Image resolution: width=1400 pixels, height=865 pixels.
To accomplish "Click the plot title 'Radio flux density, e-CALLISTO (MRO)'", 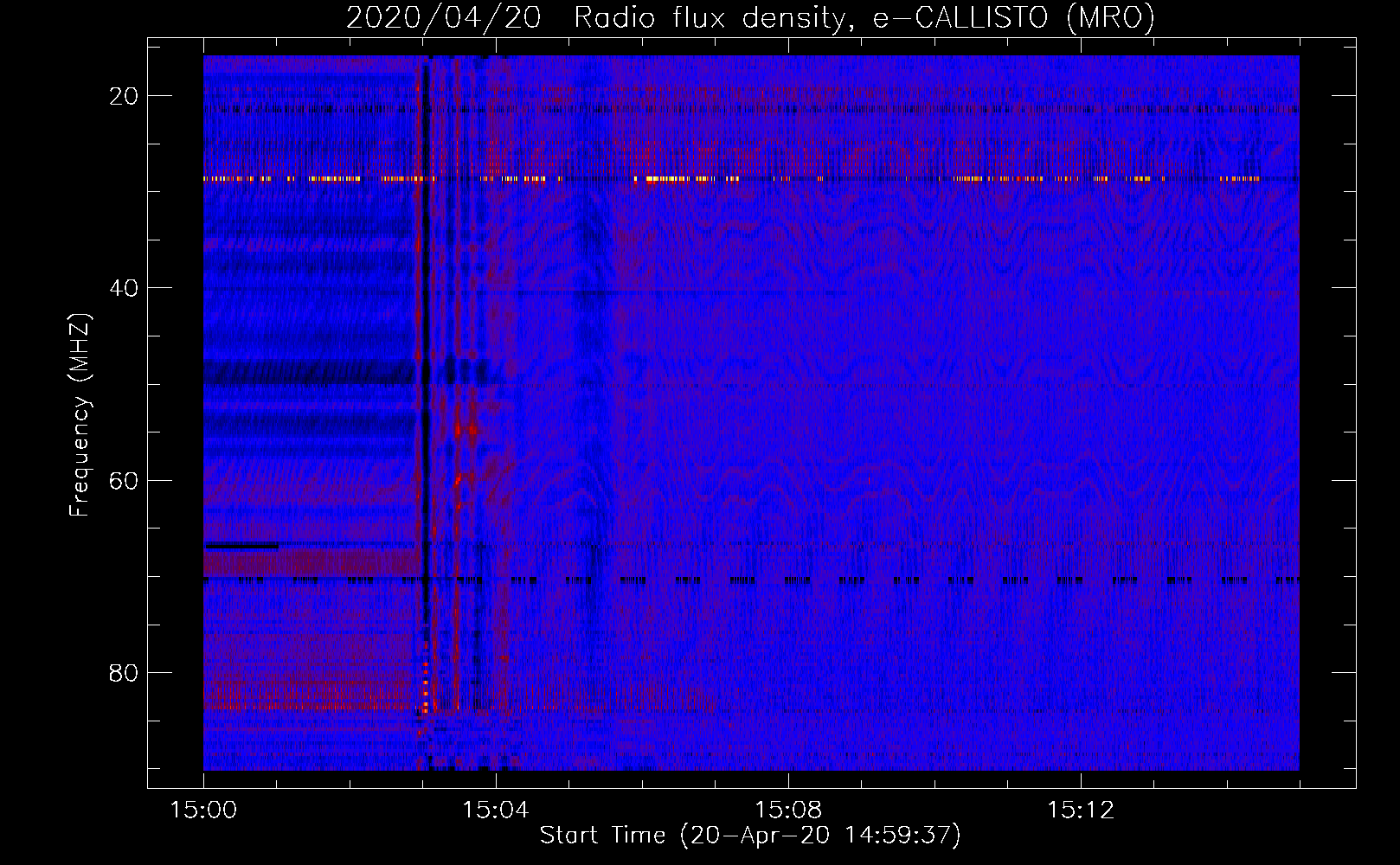I will click(x=864, y=17).
